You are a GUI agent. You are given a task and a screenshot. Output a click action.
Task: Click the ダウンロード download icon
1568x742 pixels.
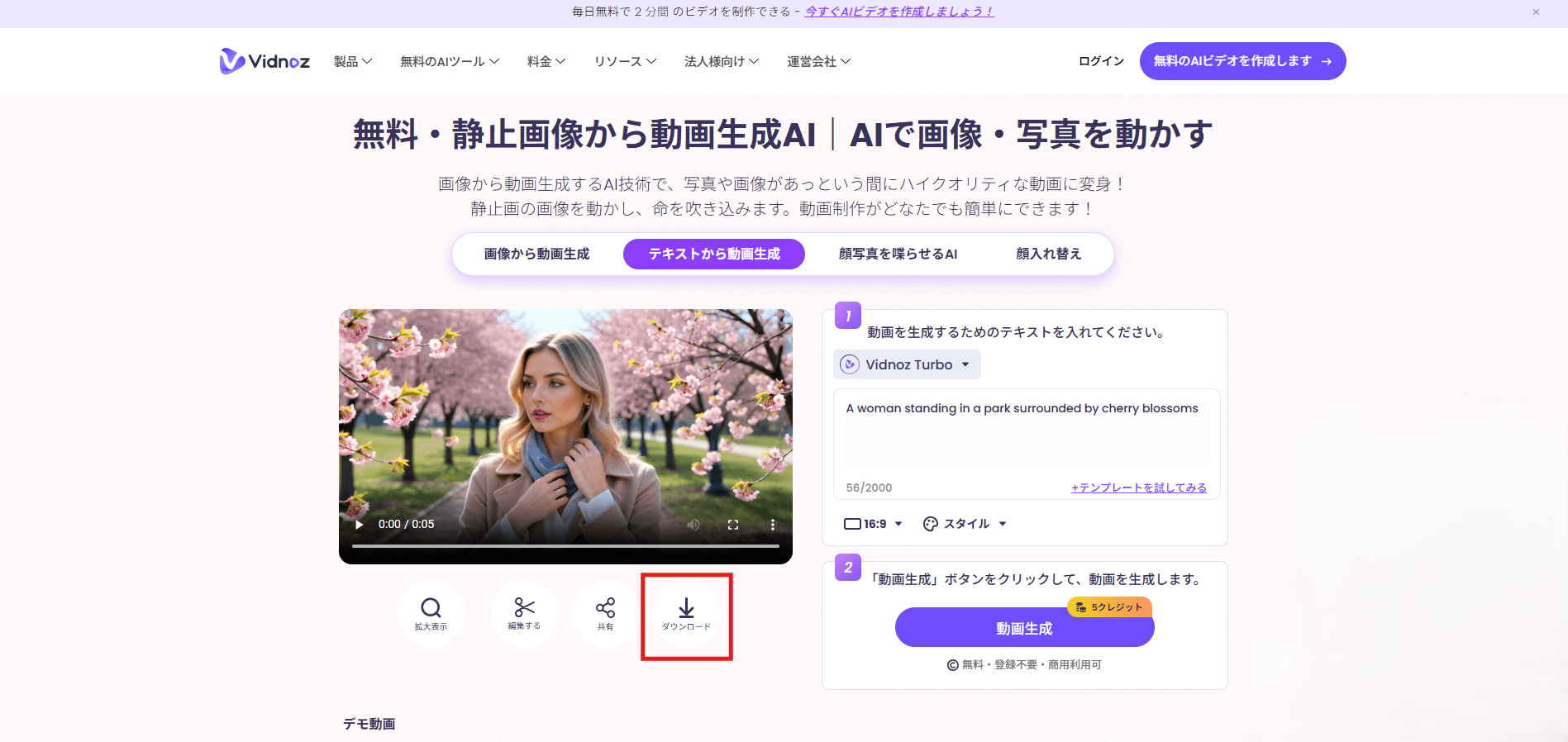686,615
